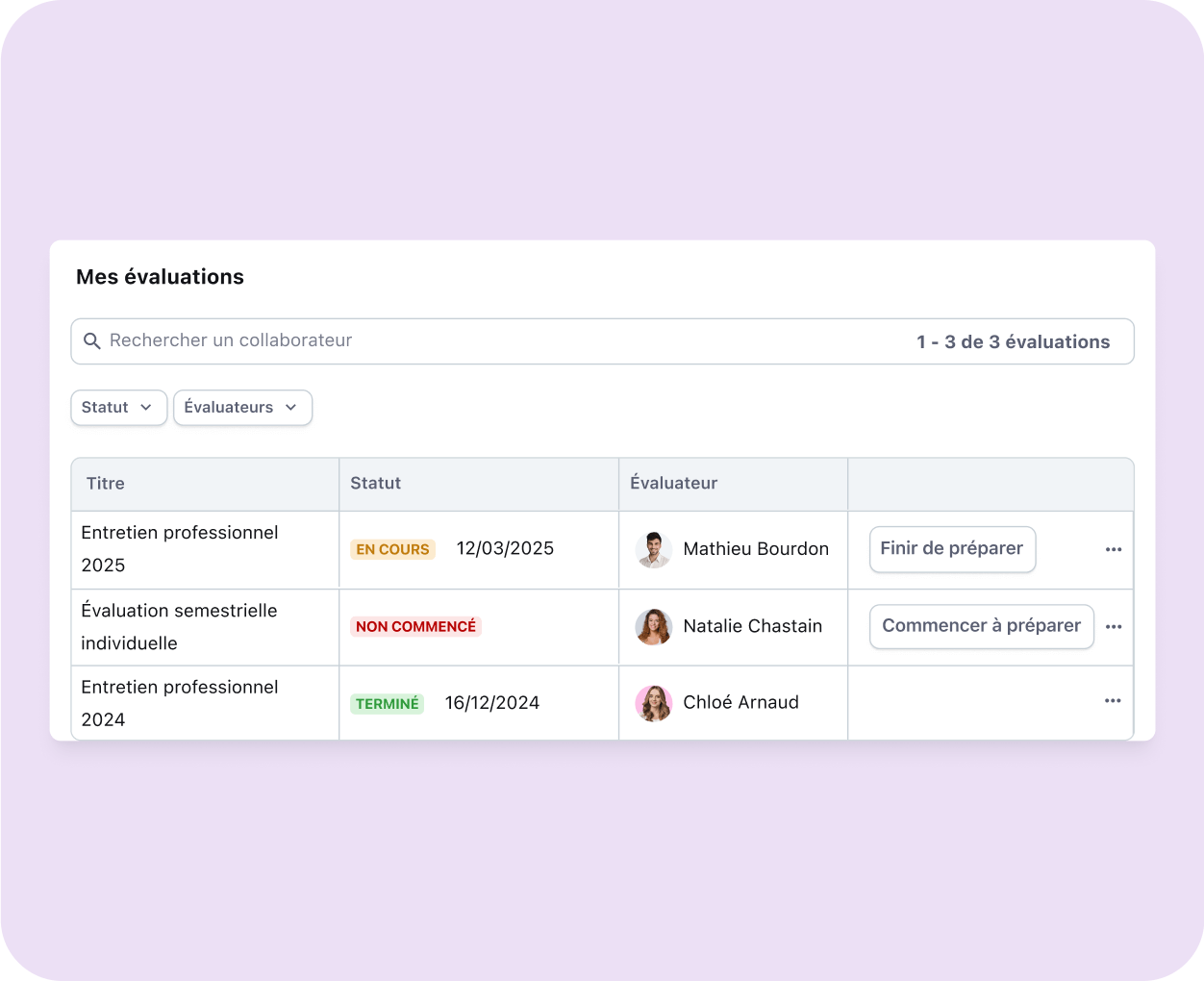Expand the Statut filter dropdown
This screenshot has width=1204, height=981.
(118, 407)
